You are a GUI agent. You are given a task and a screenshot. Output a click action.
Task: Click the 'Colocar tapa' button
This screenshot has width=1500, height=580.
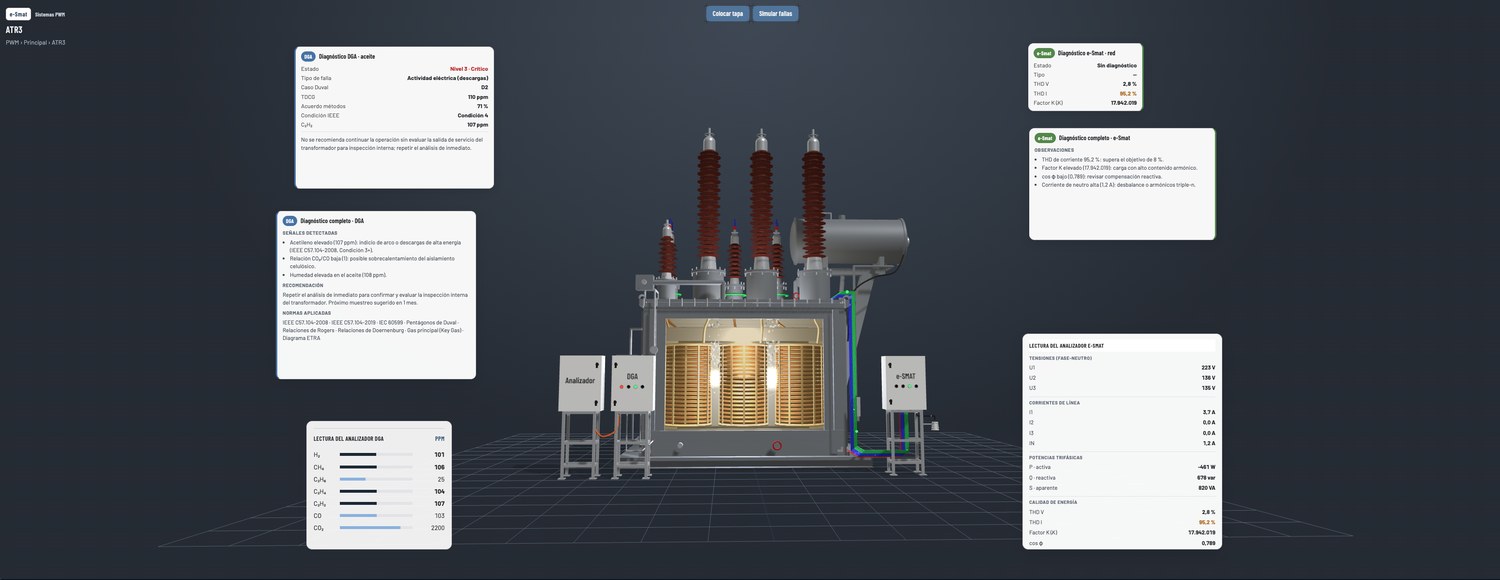click(728, 14)
